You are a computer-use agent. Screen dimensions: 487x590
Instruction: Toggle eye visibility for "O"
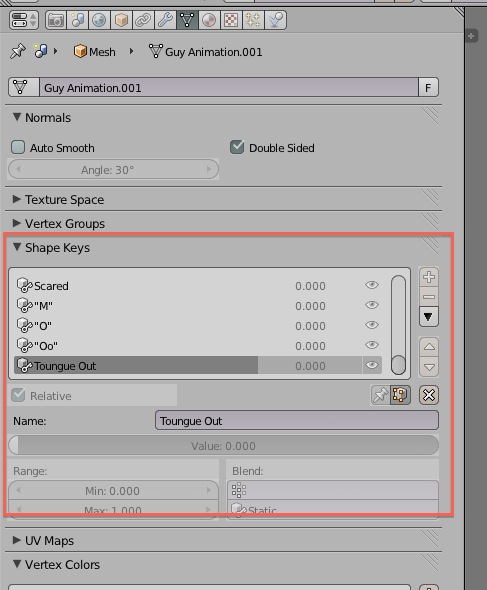[372, 325]
